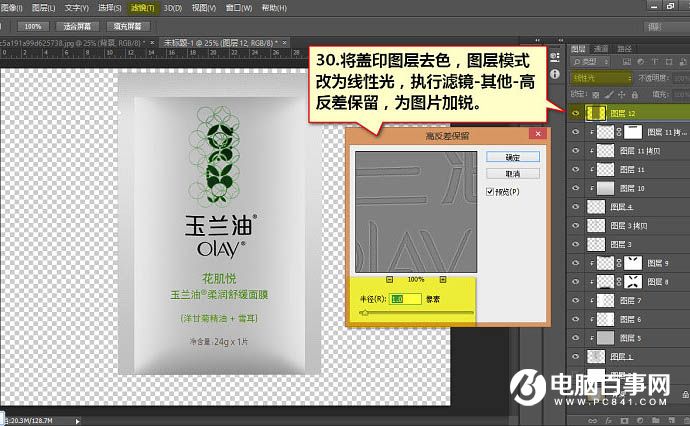Hide 图层 12 layer visibility
Screen dimensions: 690x426
[576, 113]
